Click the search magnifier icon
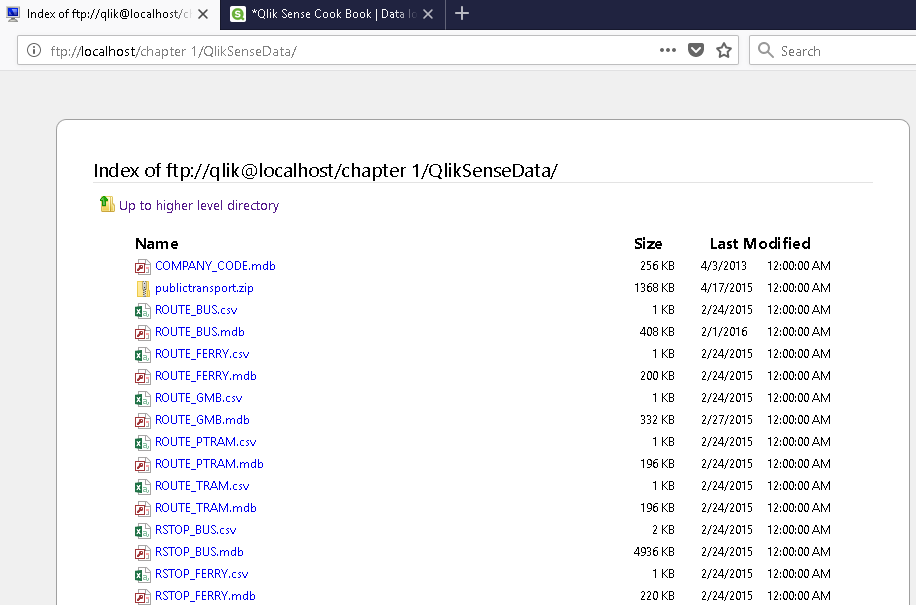This screenshot has width=916, height=605. coord(765,50)
